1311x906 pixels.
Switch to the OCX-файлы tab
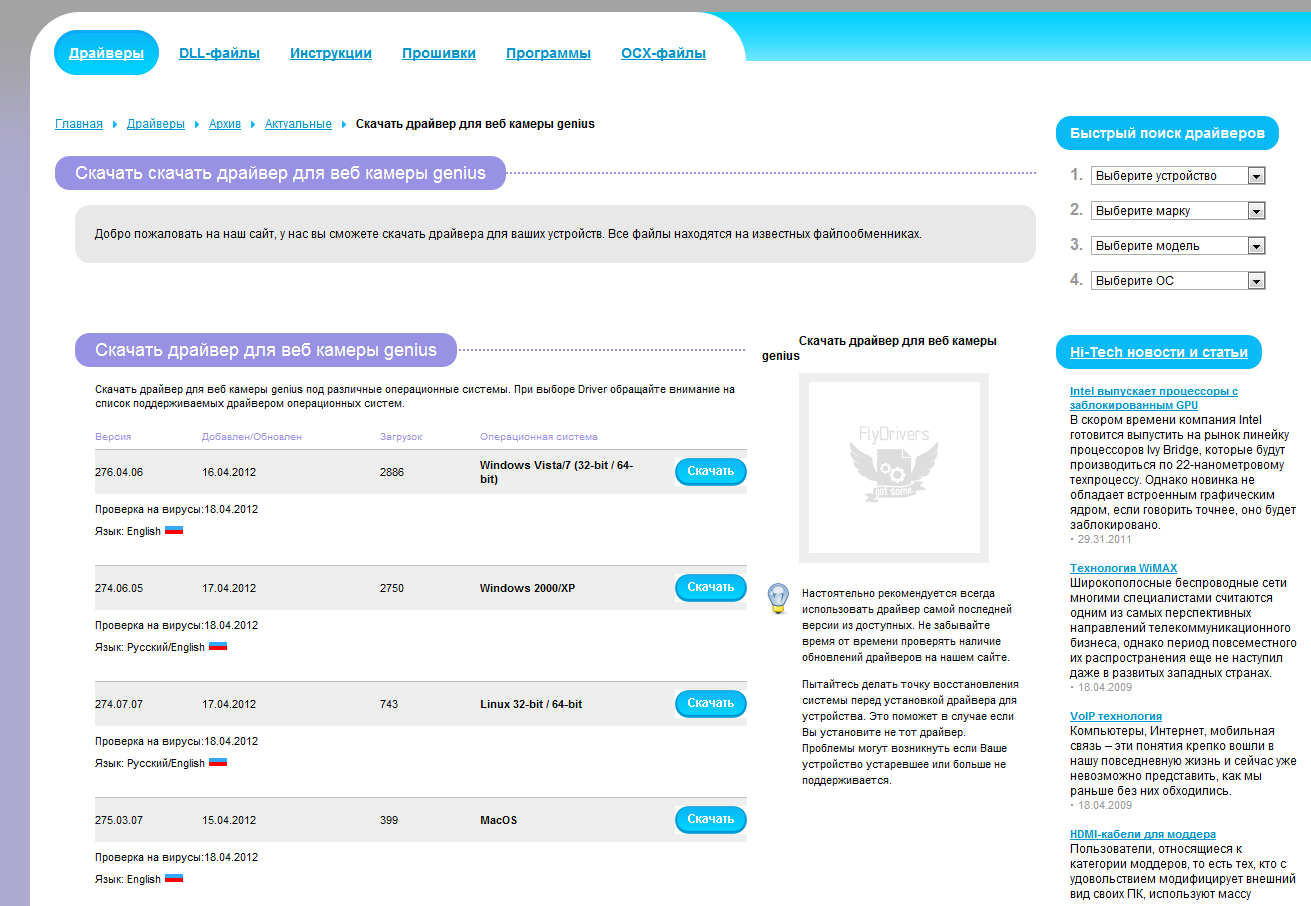[x=663, y=53]
